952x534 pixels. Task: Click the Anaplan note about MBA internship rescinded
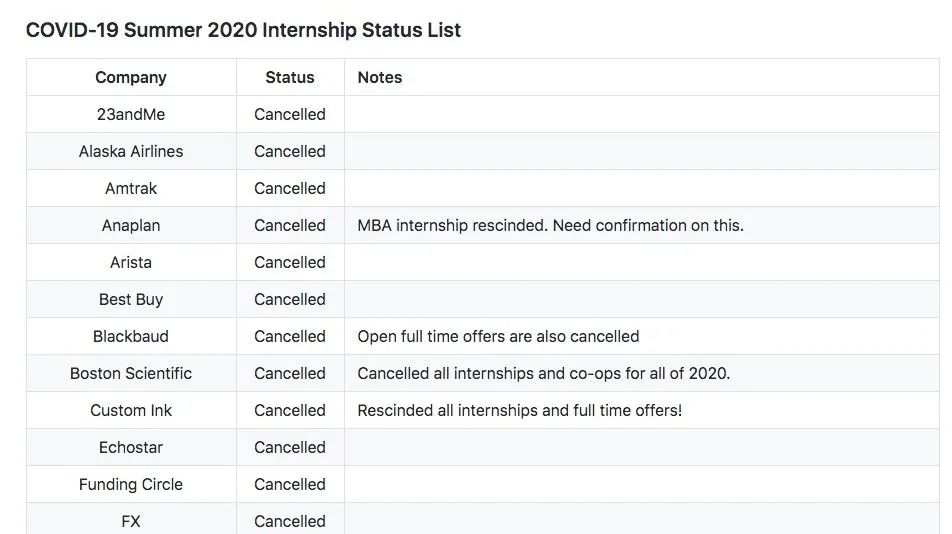(x=550, y=225)
